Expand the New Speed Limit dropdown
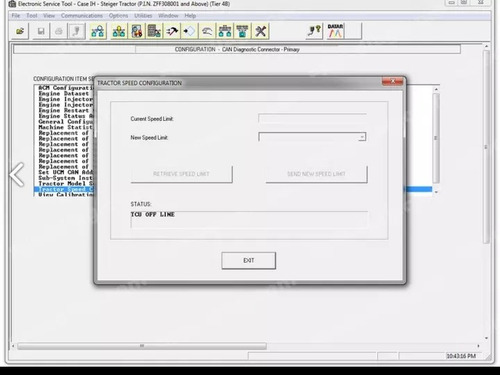 pyautogui.click(x=362, y=137)
